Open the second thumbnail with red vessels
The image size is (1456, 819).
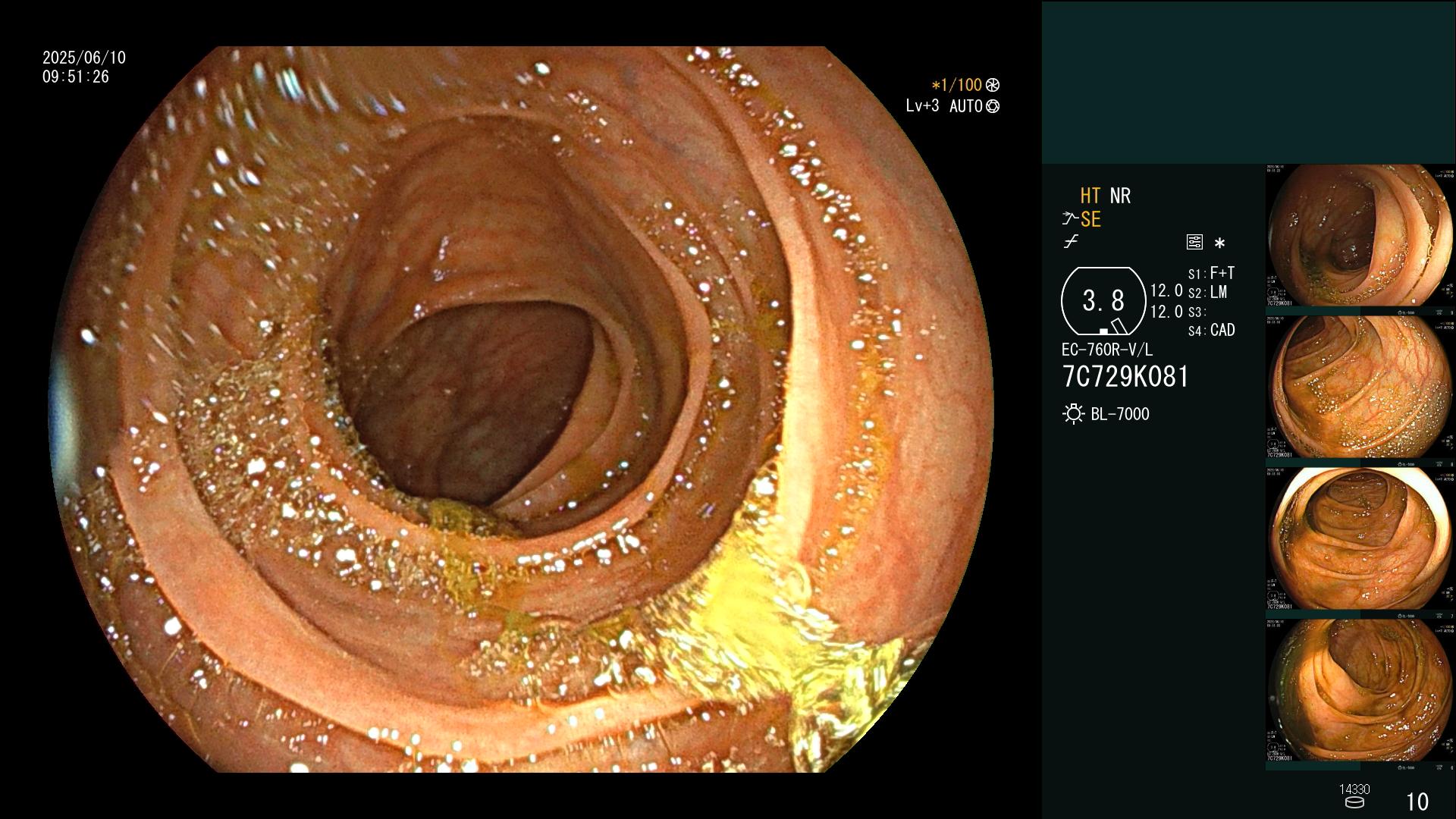coord(1359,388)
